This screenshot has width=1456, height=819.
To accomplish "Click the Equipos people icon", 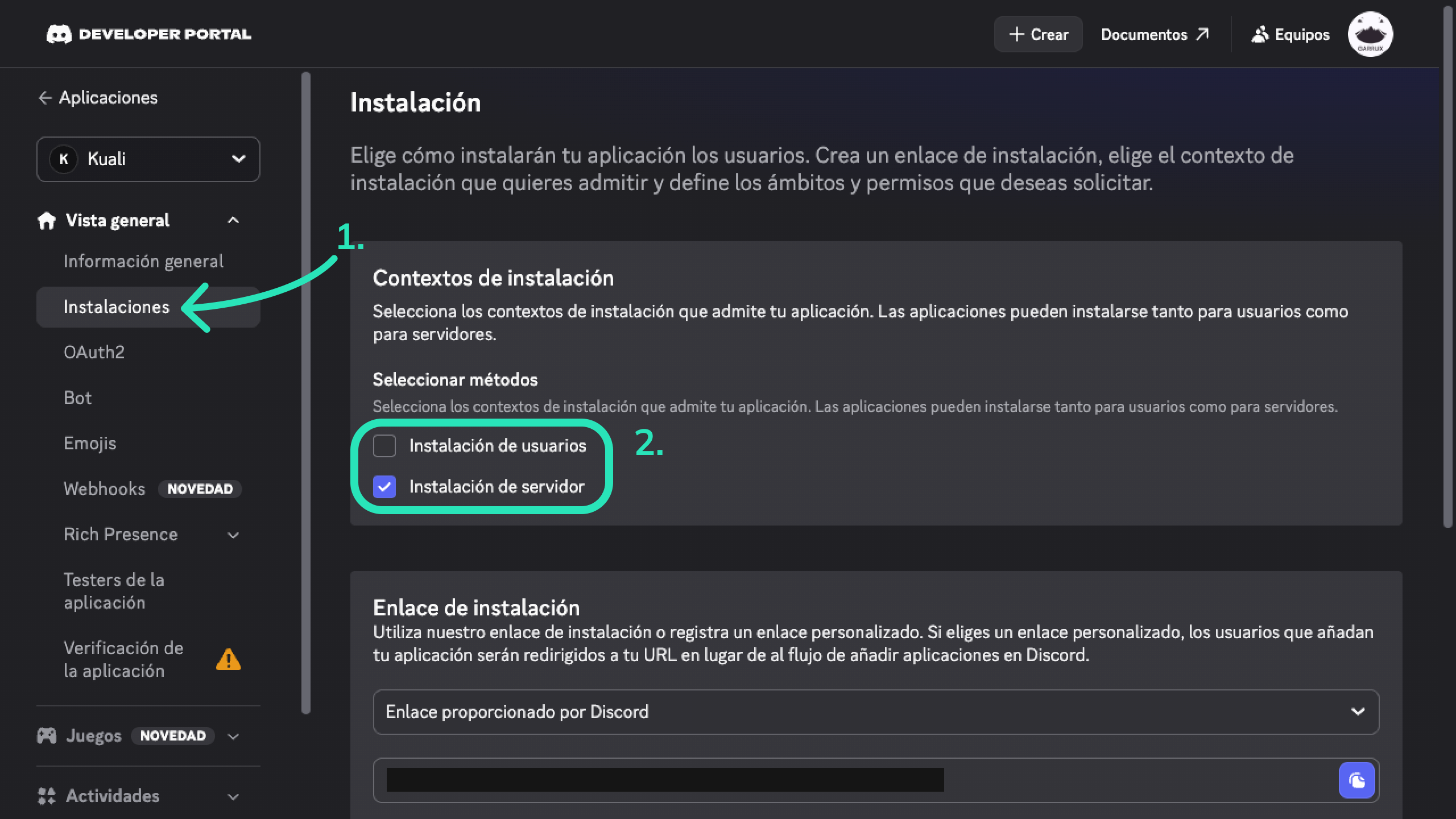I will point(1260,35).
